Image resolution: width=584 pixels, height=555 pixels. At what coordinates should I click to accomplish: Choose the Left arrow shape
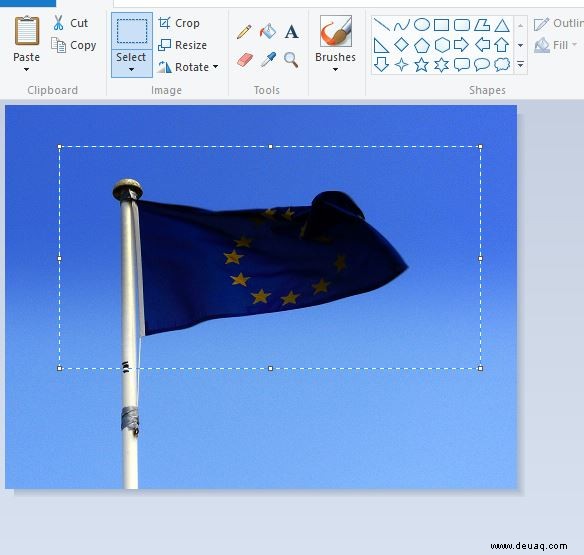coord(482,45)
